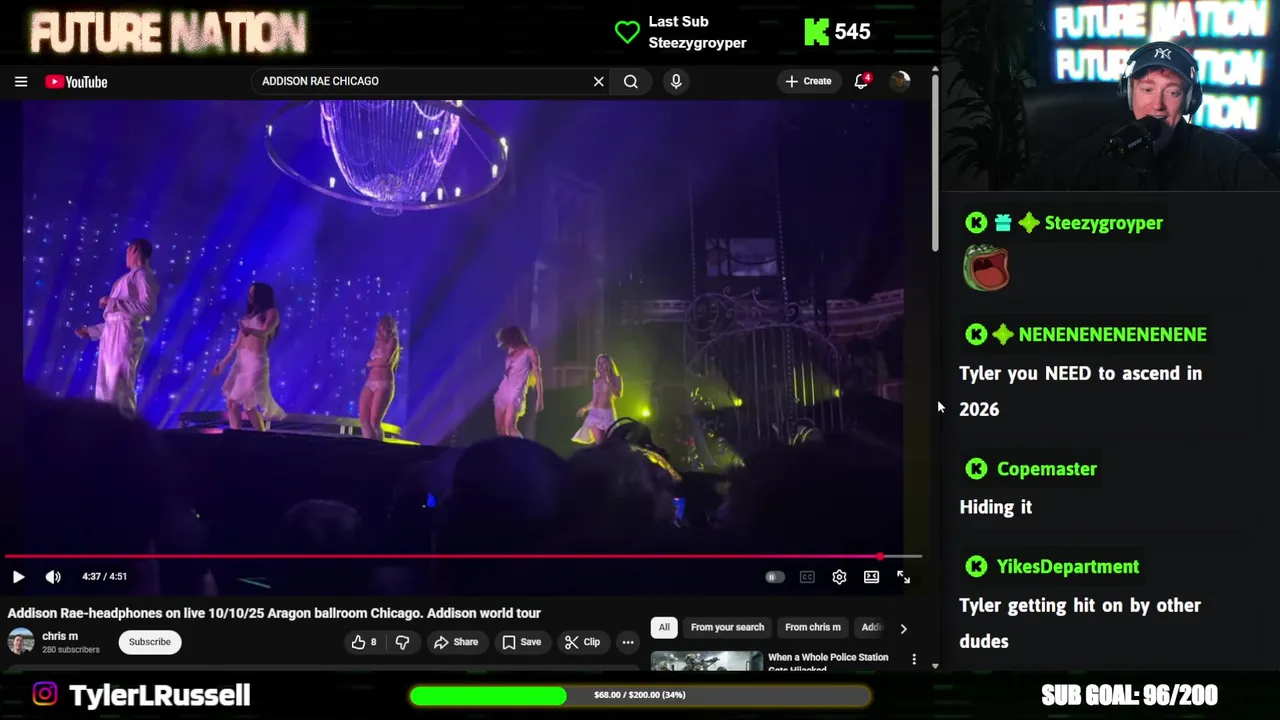Click the 280 subscribers count

71,650
